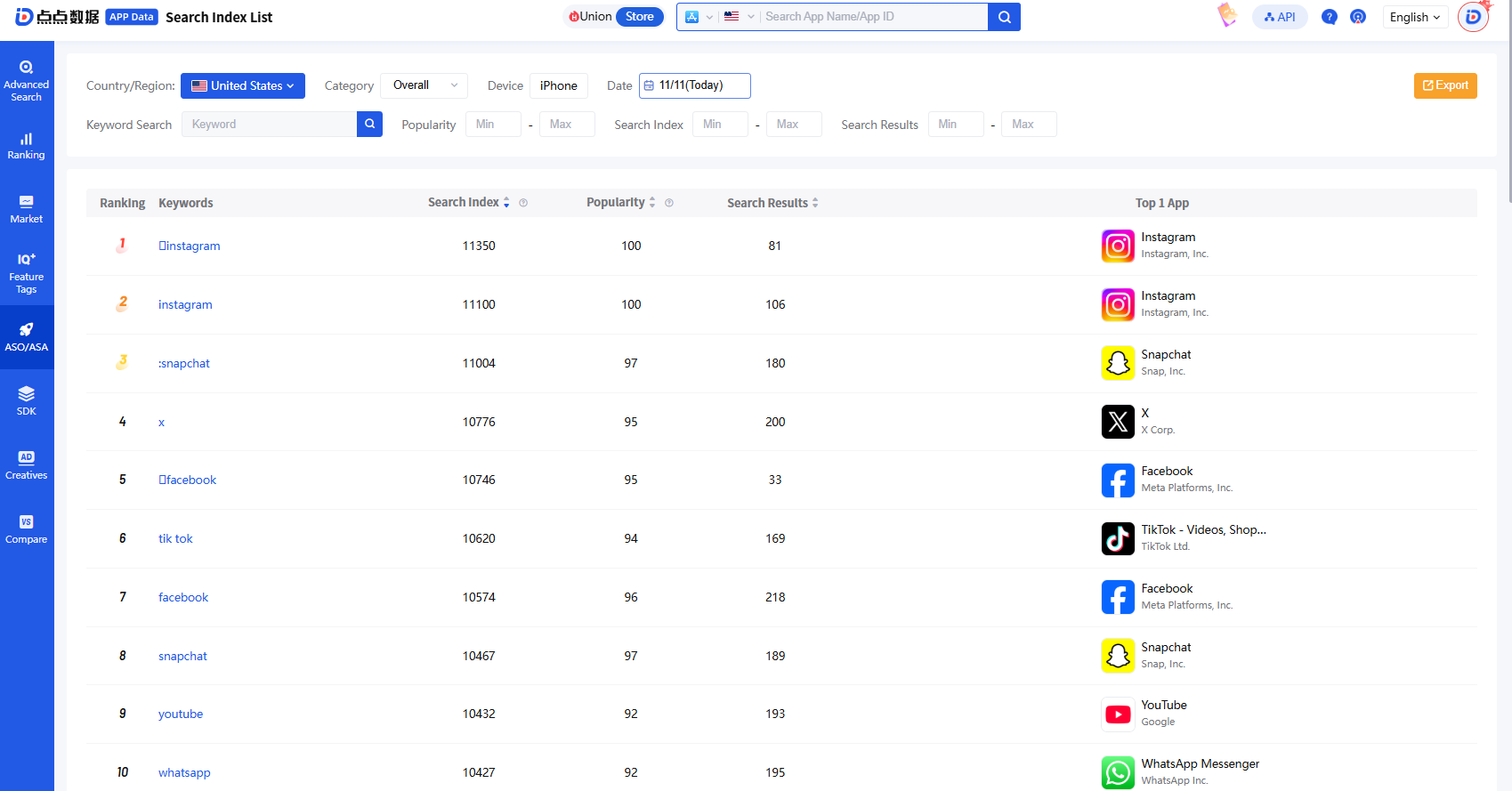The width and height of the screenshot is (1512, 791).
Task: Expand the United States country dropdown
Action: tap(243, 85)
